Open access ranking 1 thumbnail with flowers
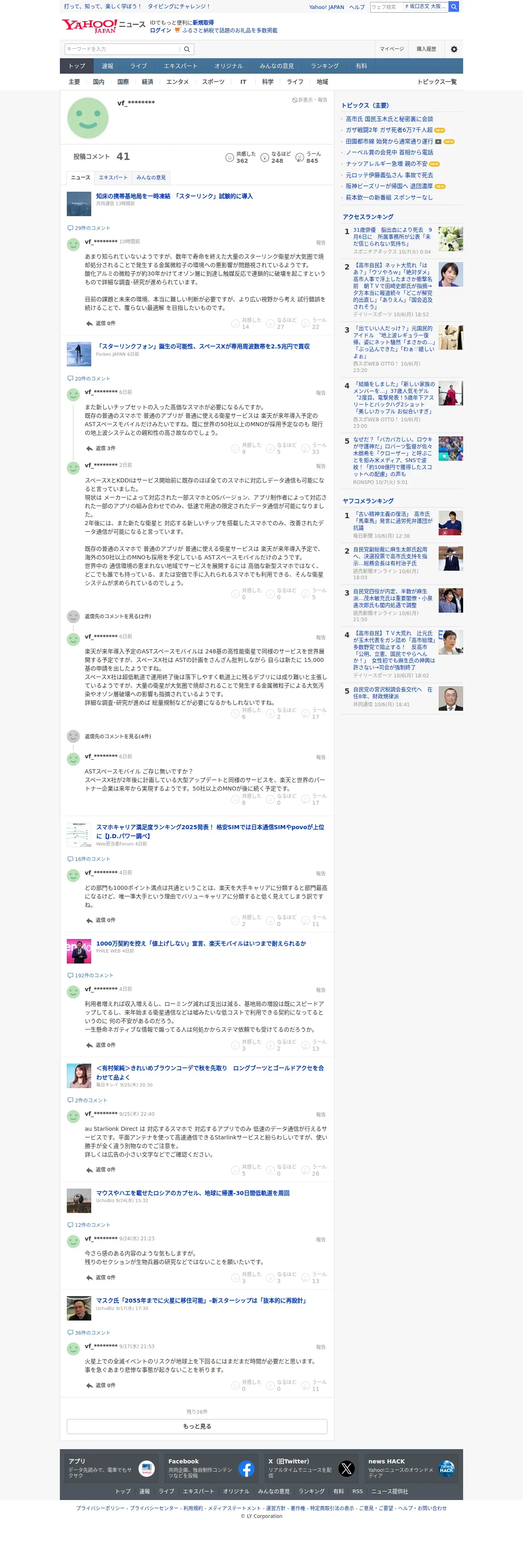The height and width of the screenshot is (1568, 523). tap(450, 239)
